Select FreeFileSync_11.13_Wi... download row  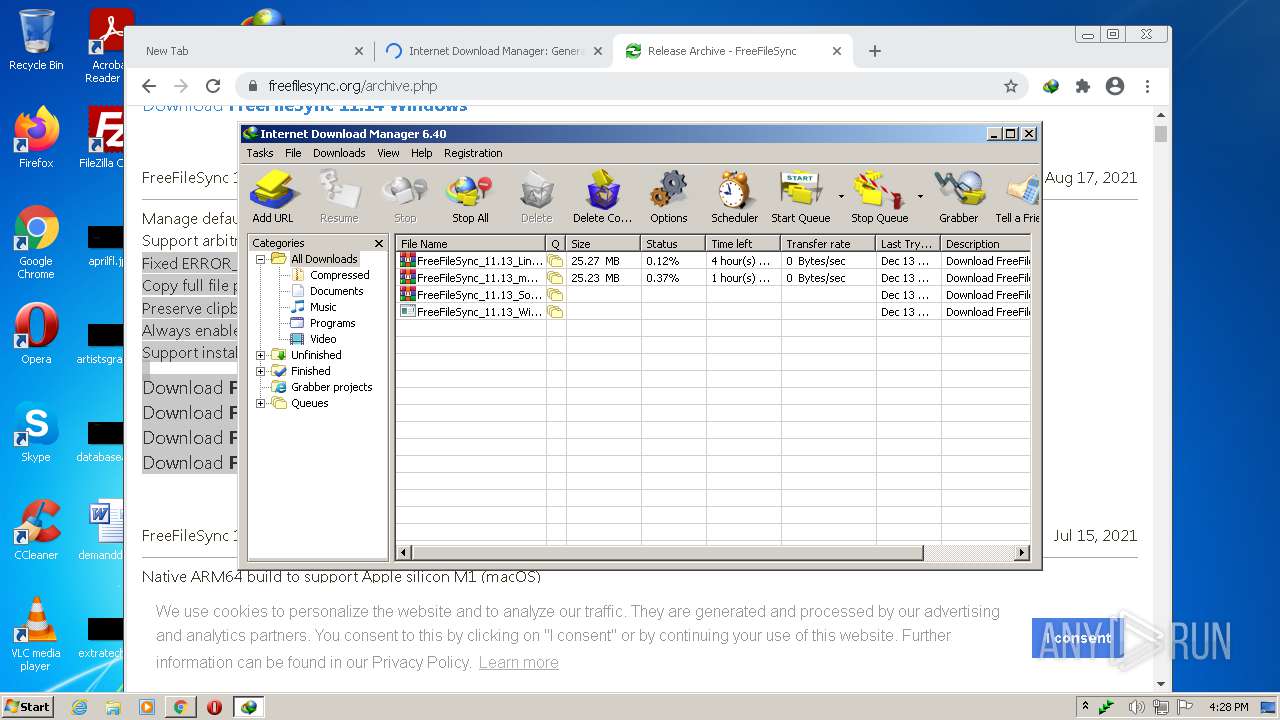click(x=713, y=311)
